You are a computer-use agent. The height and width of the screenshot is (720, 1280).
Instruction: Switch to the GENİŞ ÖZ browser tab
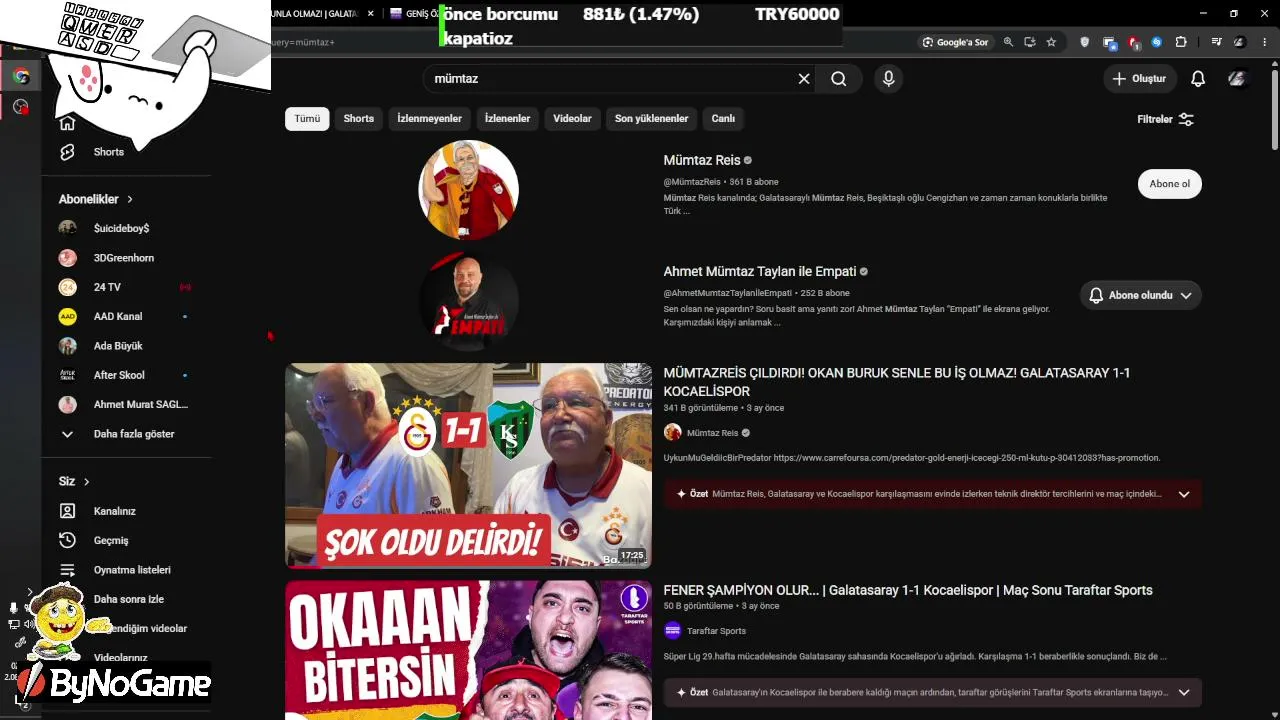click(x=413, y=14)
